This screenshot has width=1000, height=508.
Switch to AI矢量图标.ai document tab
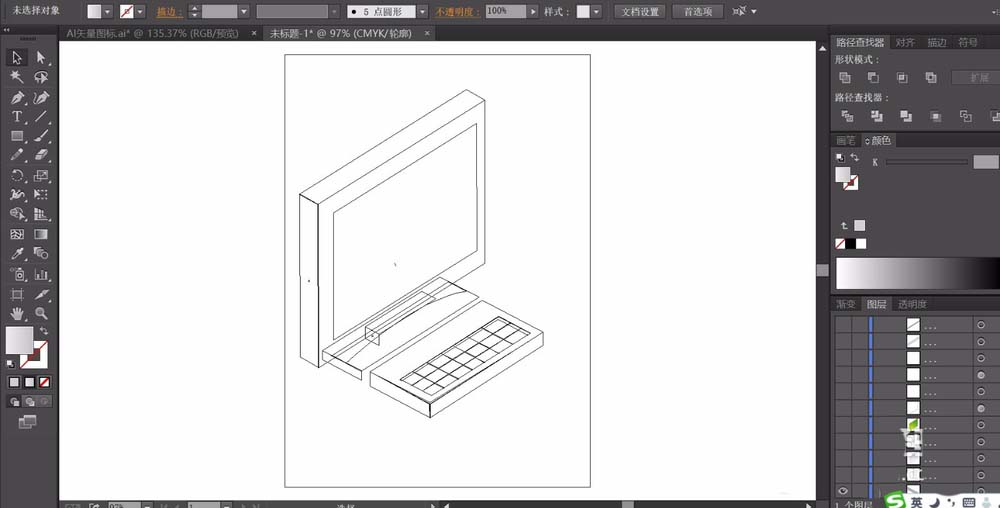point(152,33)
